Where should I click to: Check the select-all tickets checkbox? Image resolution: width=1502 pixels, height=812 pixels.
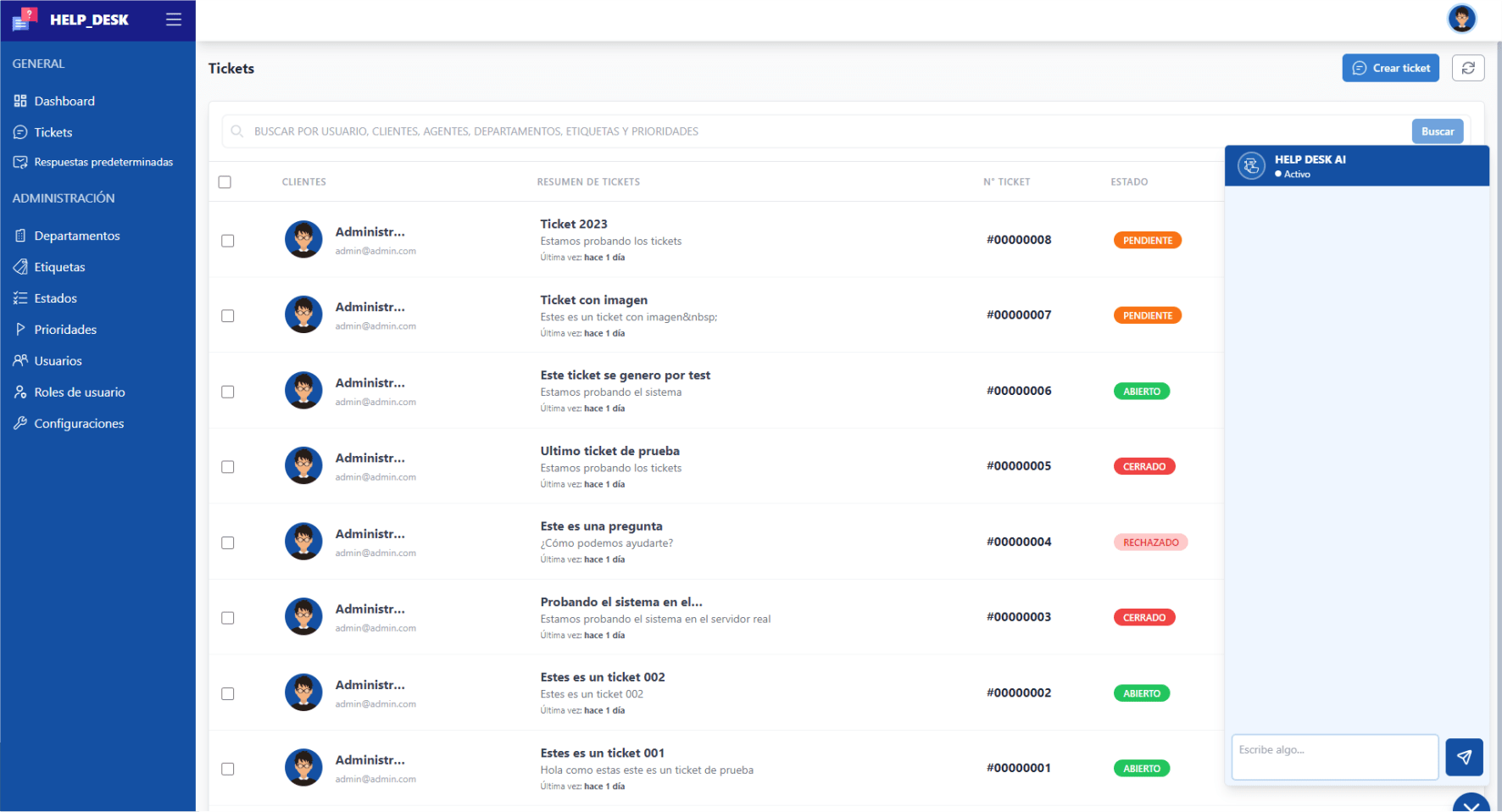[x=225, y=182]
